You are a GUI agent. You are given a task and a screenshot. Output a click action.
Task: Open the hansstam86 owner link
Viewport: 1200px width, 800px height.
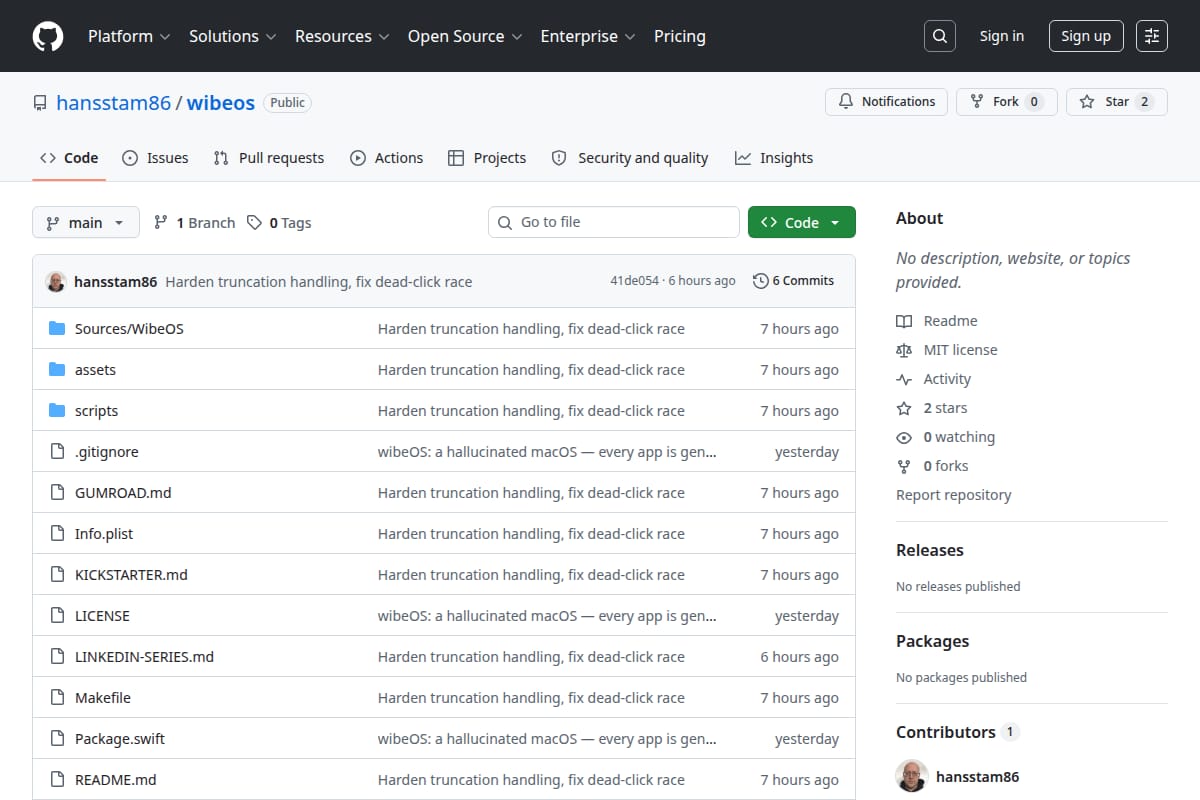114,103
